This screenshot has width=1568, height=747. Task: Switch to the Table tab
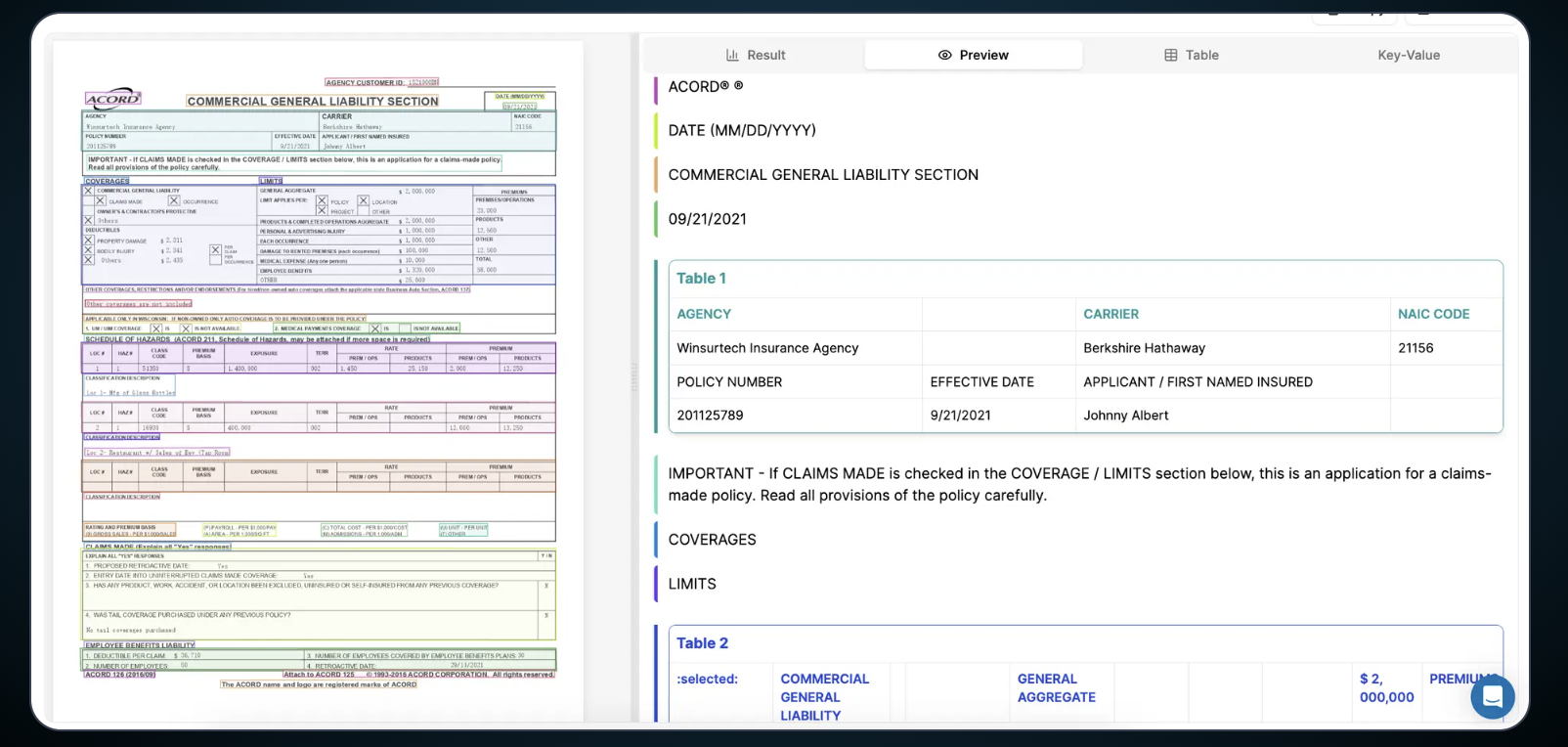[x=1192, y=55]
